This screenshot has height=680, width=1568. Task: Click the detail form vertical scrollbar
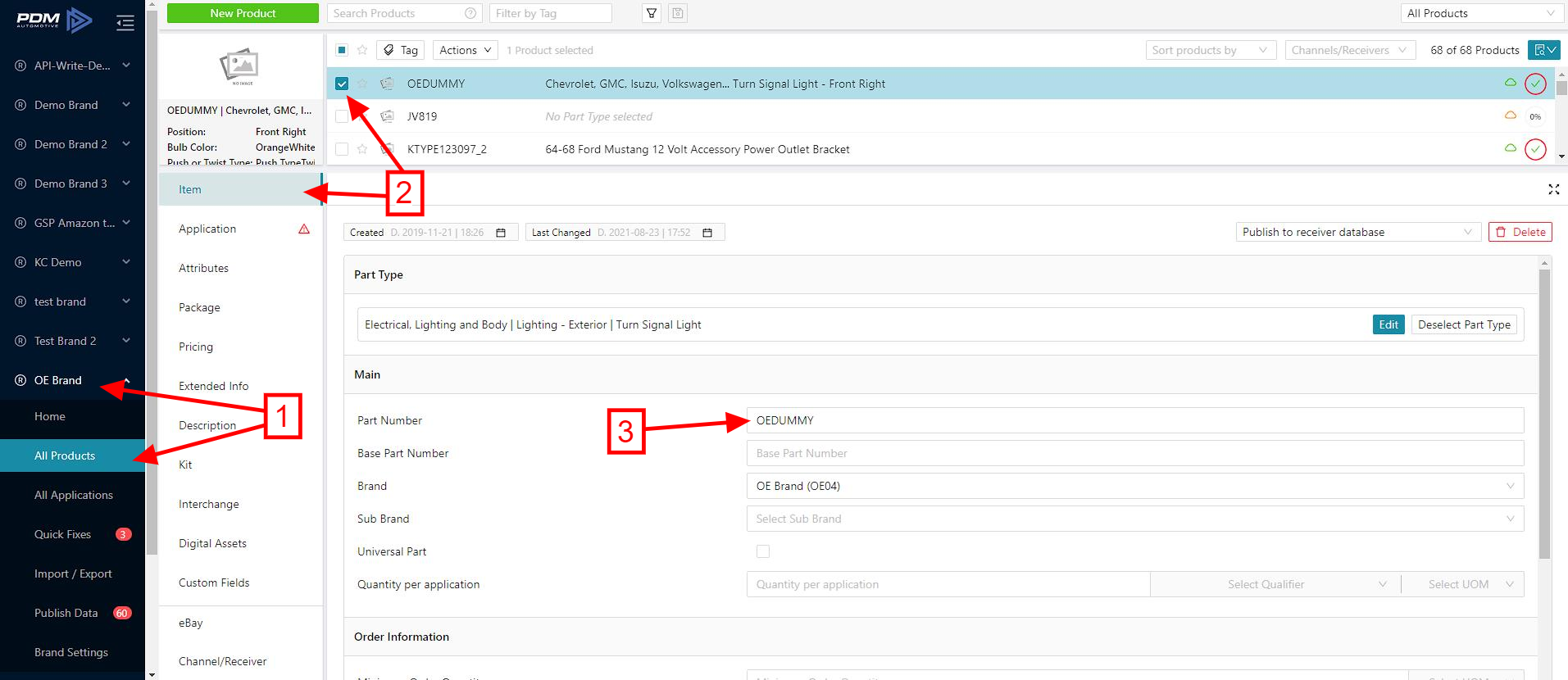(1544, 414)
